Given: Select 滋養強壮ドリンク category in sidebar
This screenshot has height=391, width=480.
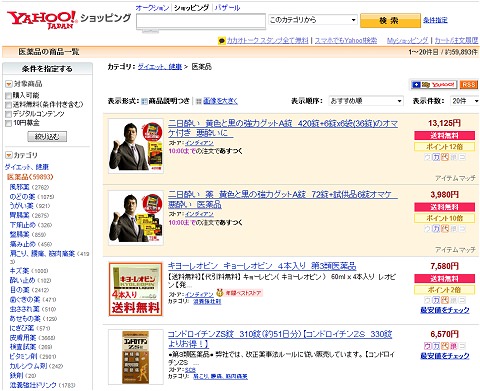Looking at the screenshot, I should [x=33, y=385].
